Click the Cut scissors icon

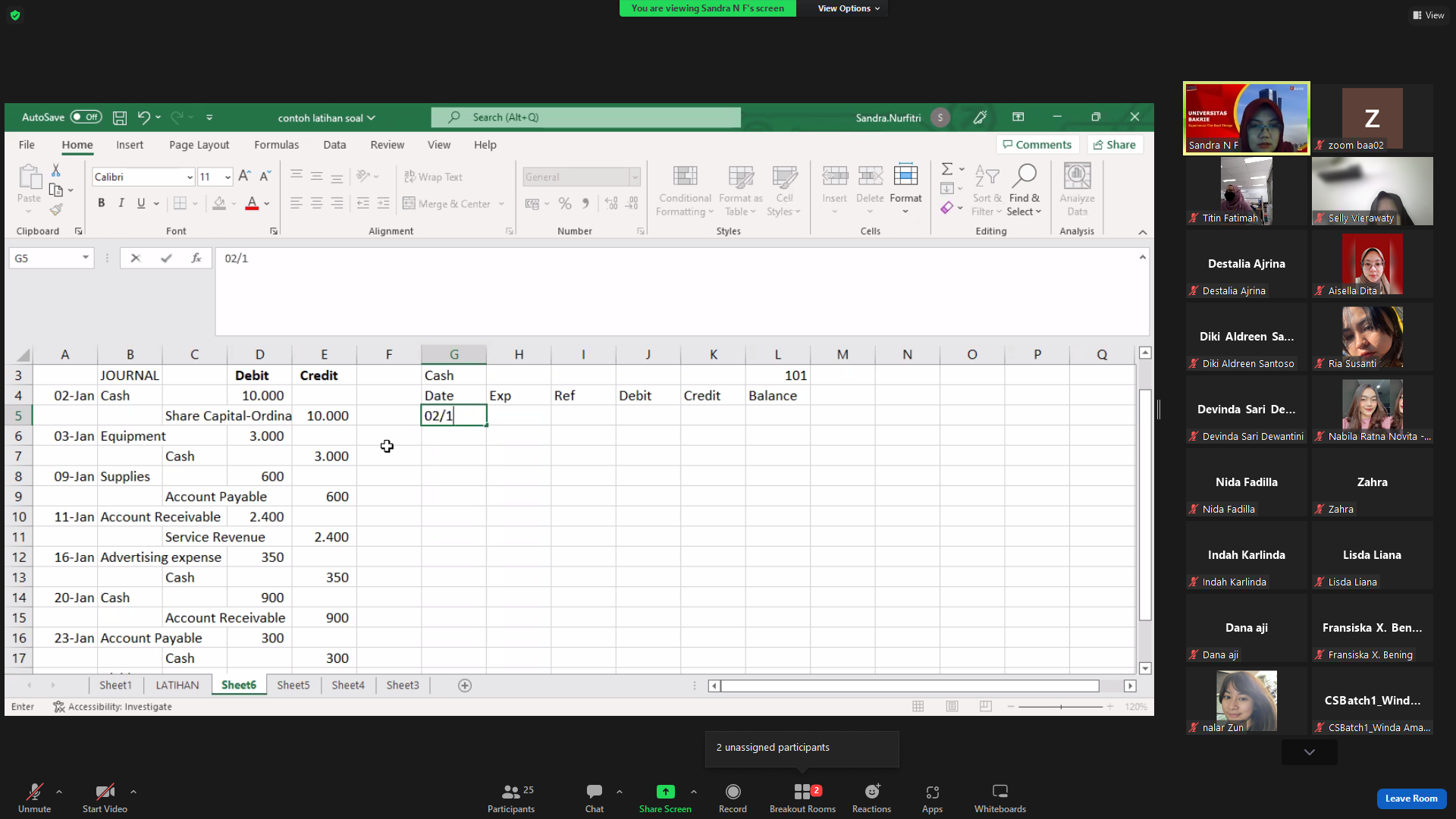[55, 171]
